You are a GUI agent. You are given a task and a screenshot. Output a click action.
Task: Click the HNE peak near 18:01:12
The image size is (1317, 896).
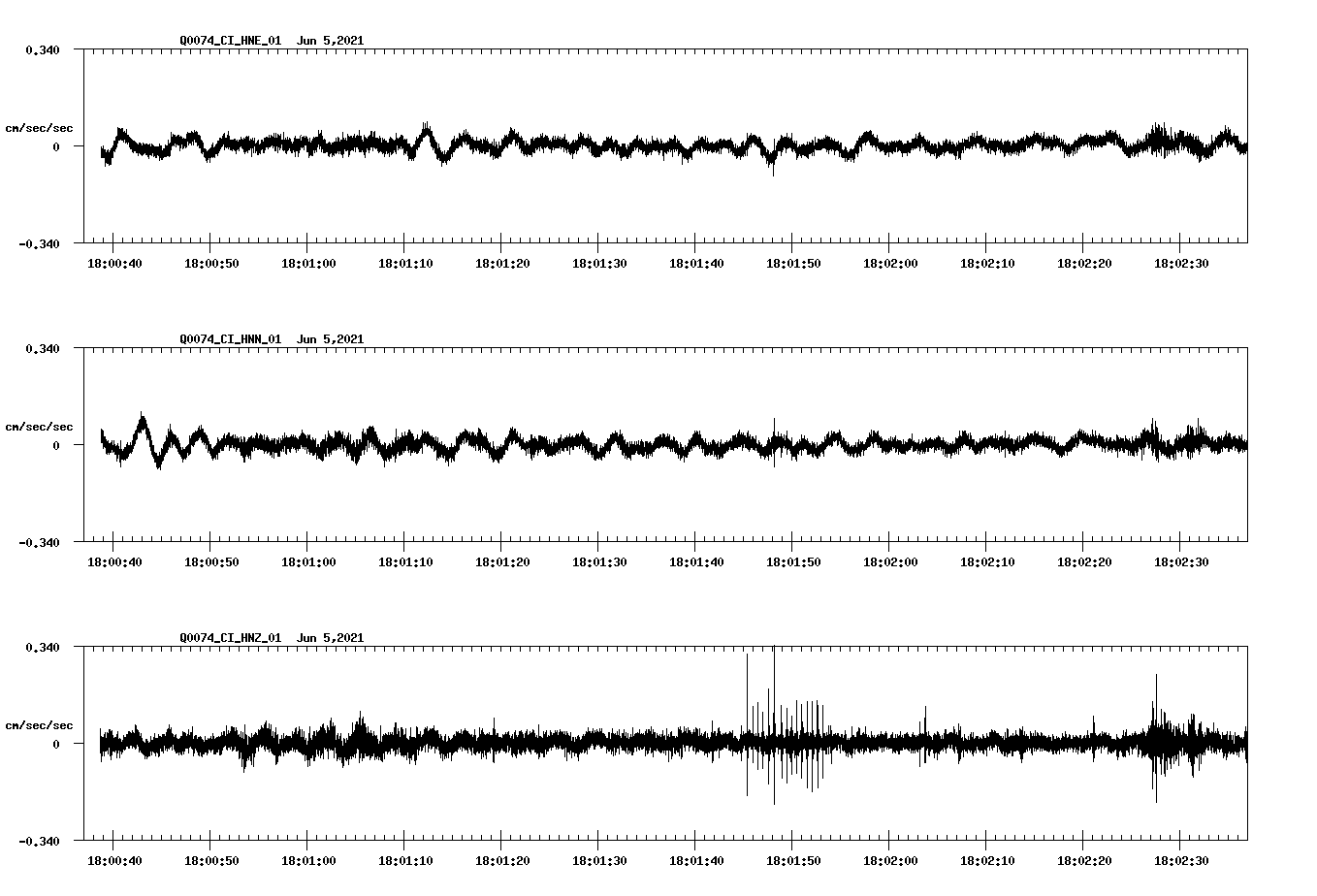point(426,131)
